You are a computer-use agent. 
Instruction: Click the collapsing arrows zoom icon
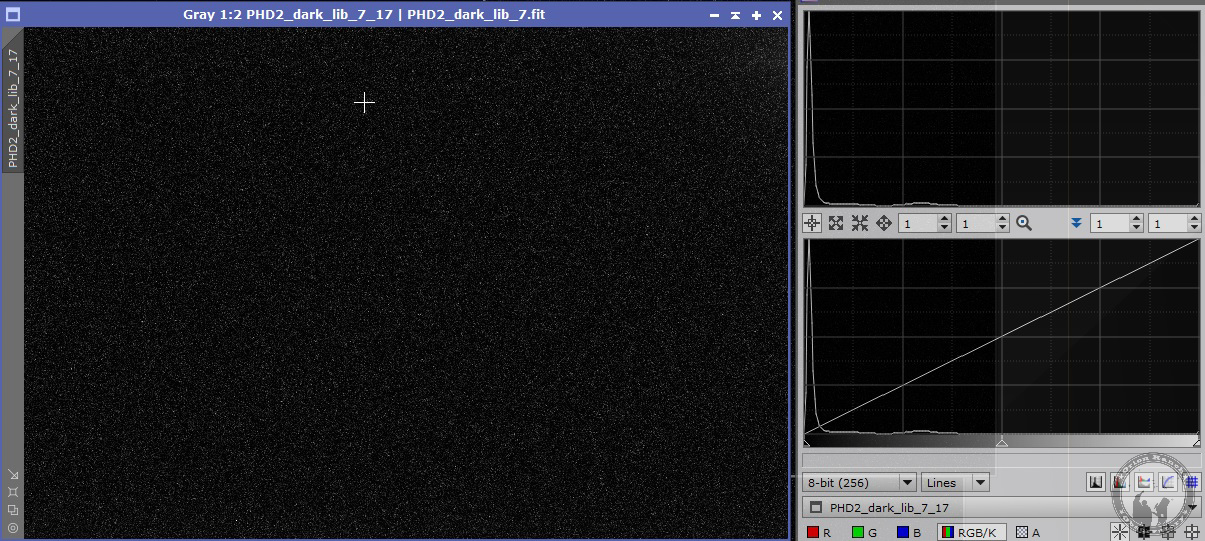860,224
